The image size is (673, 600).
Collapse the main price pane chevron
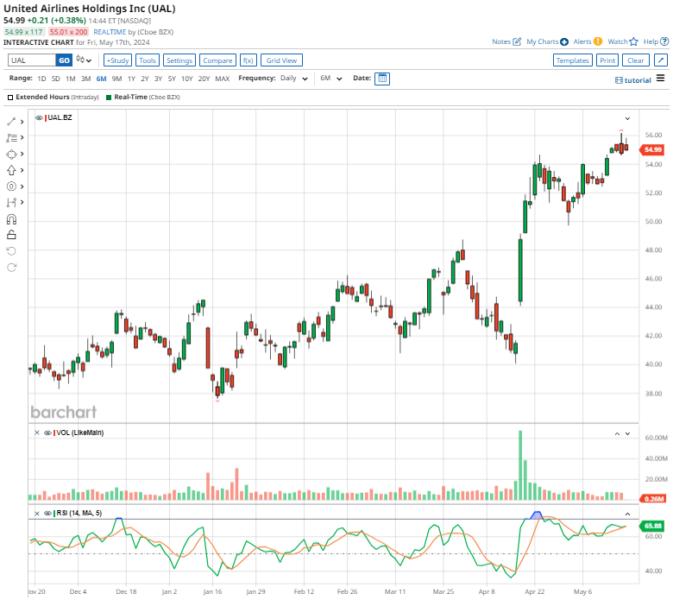pos(628,118)
